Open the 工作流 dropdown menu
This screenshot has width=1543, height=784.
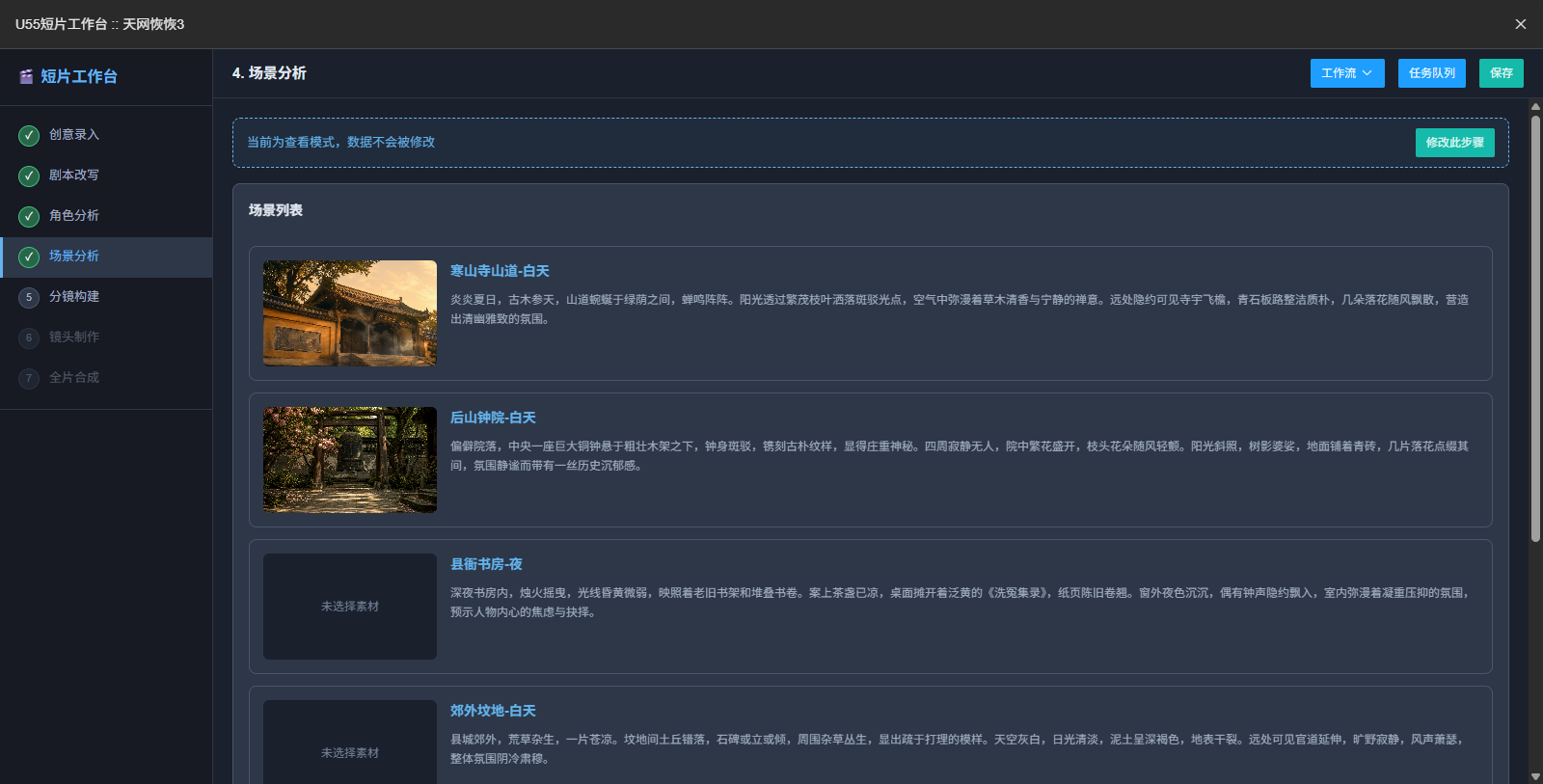click(1347, 73)
